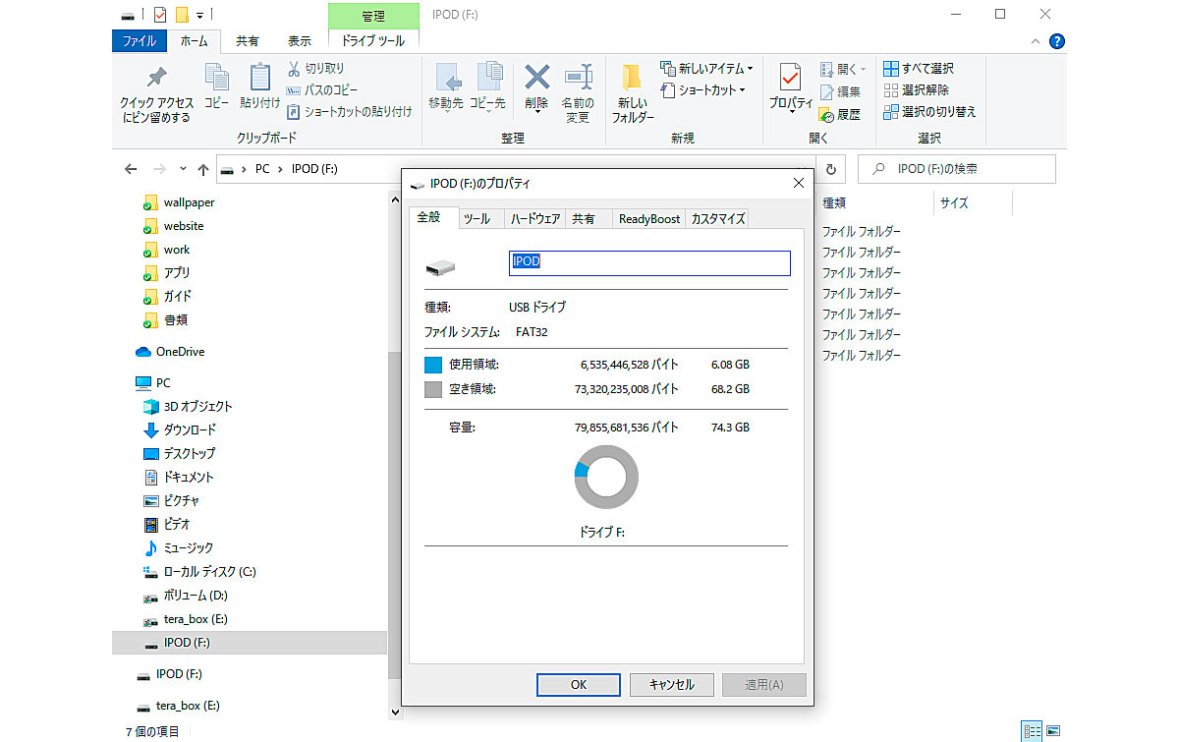The height and width of the screenshot is (742, 1179).
Task: Click the blue used-space color swatch
Action: click(x=433, y=365)
